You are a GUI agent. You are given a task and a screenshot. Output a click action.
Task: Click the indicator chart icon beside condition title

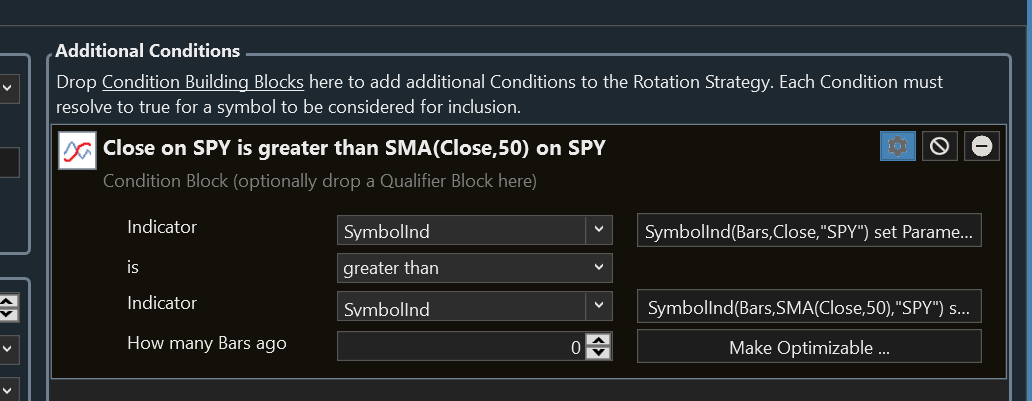tap(77, 150)
